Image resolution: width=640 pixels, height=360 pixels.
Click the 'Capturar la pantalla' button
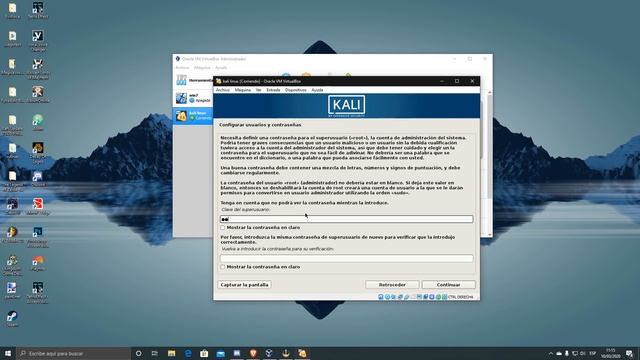coord(244,285)
